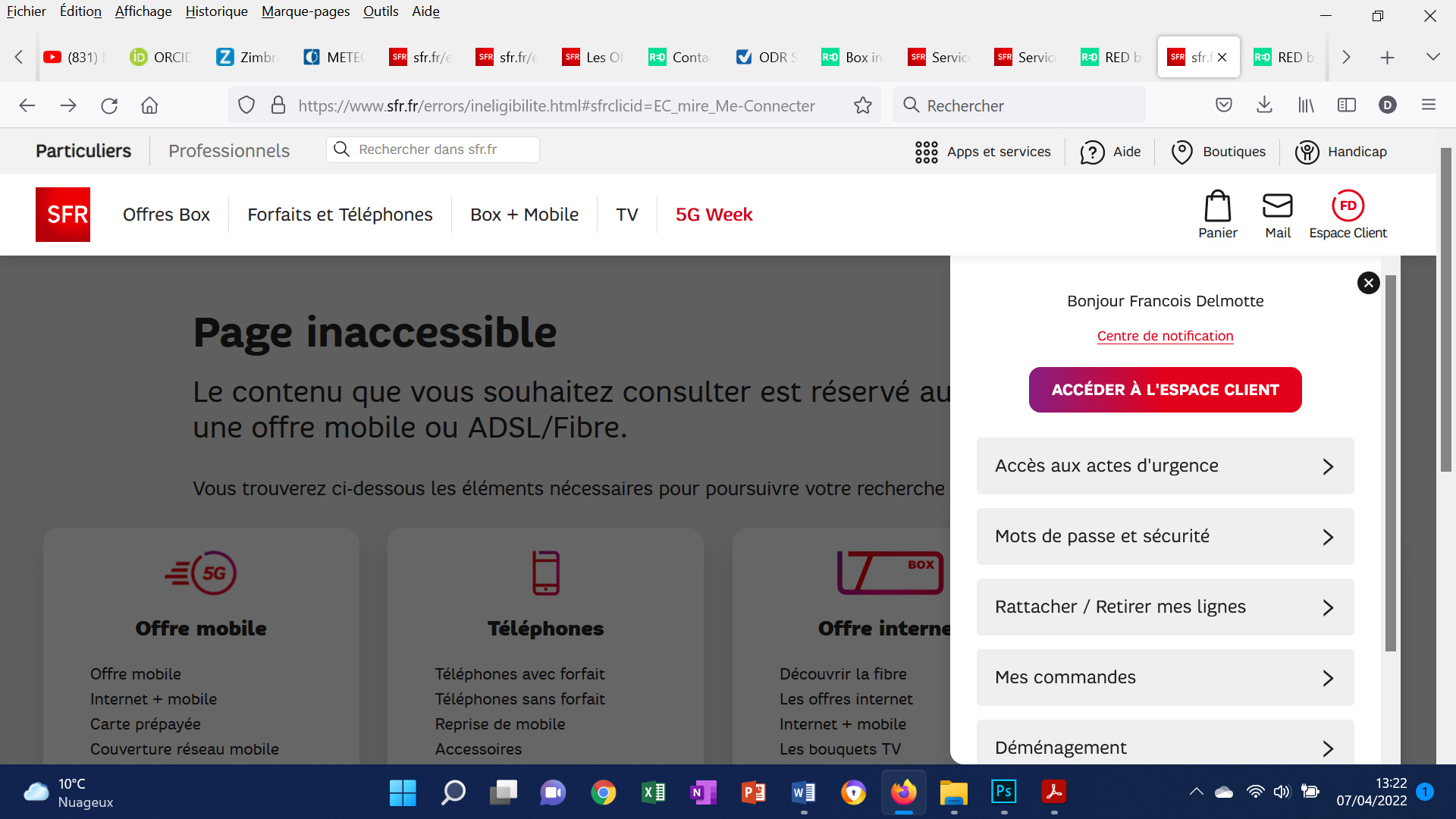Open the Apps et services grid icon
The width and height of the screenshot is (1456, 819).
(x=926, y=152)
